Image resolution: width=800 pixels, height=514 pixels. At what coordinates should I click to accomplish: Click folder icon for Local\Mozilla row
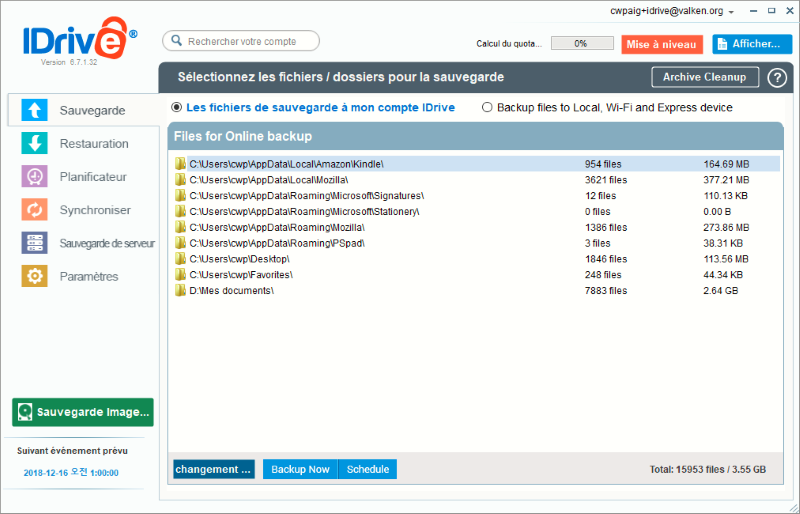(x=180, y=180)
